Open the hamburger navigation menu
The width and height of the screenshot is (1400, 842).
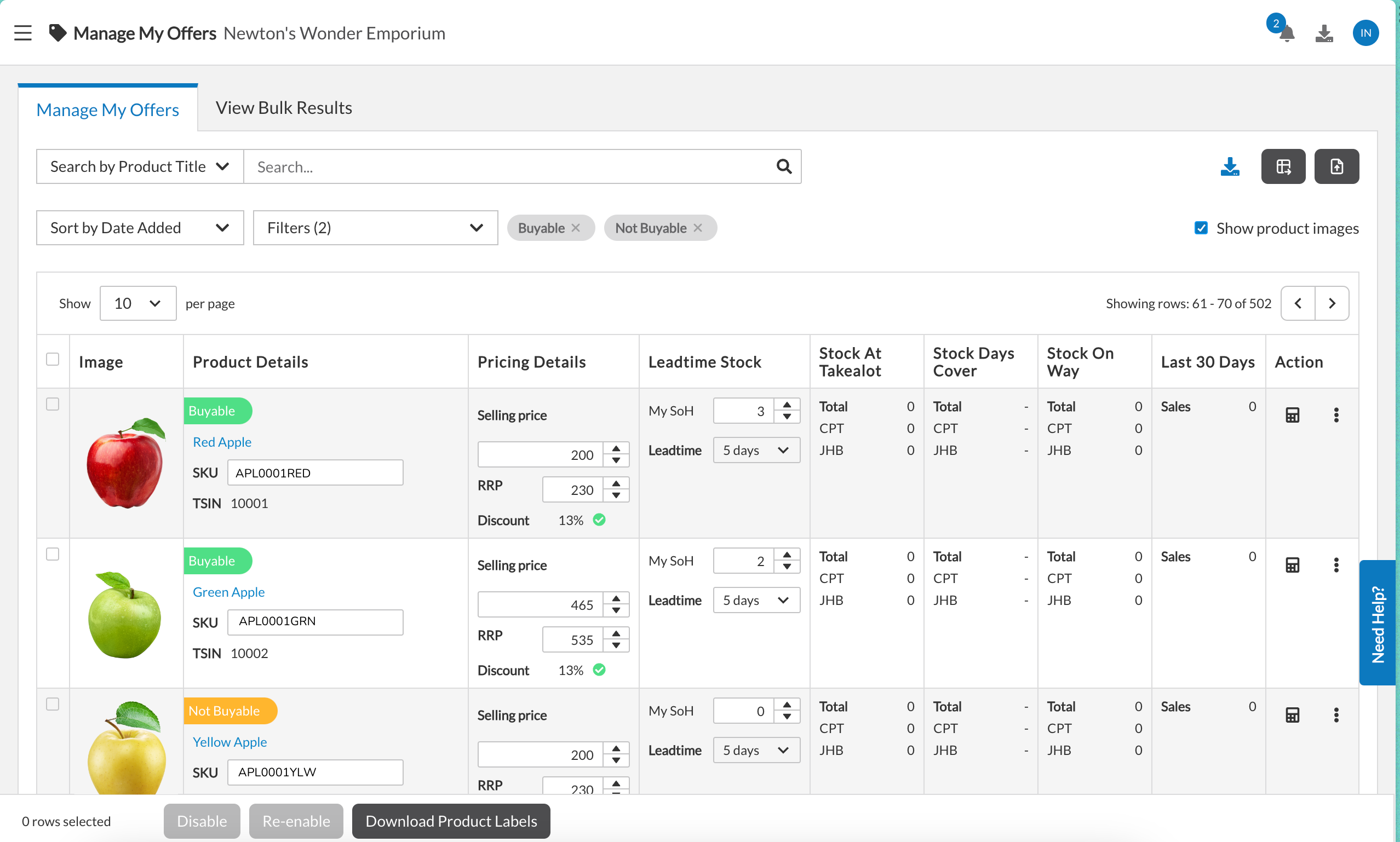22,33
